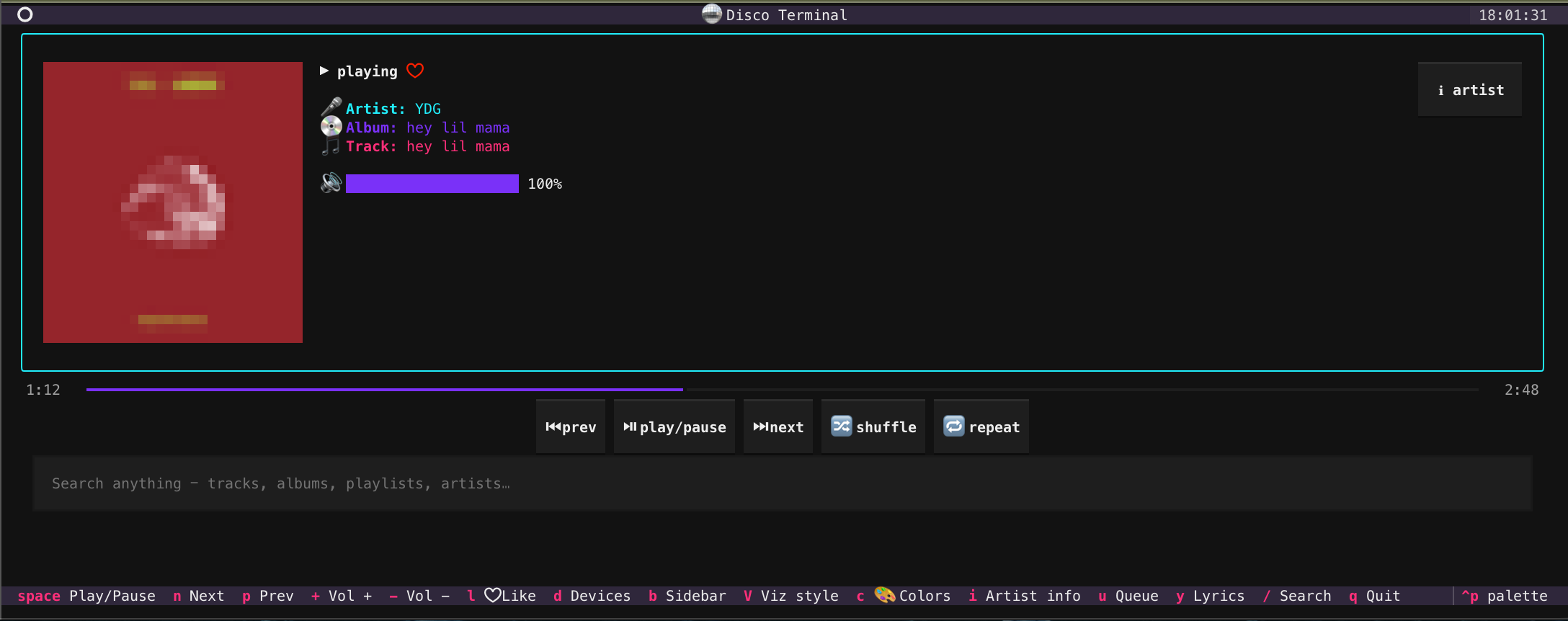This screenshot has height=621, width=1568.
Task: Skip to next track button
Action: (778, 426)
